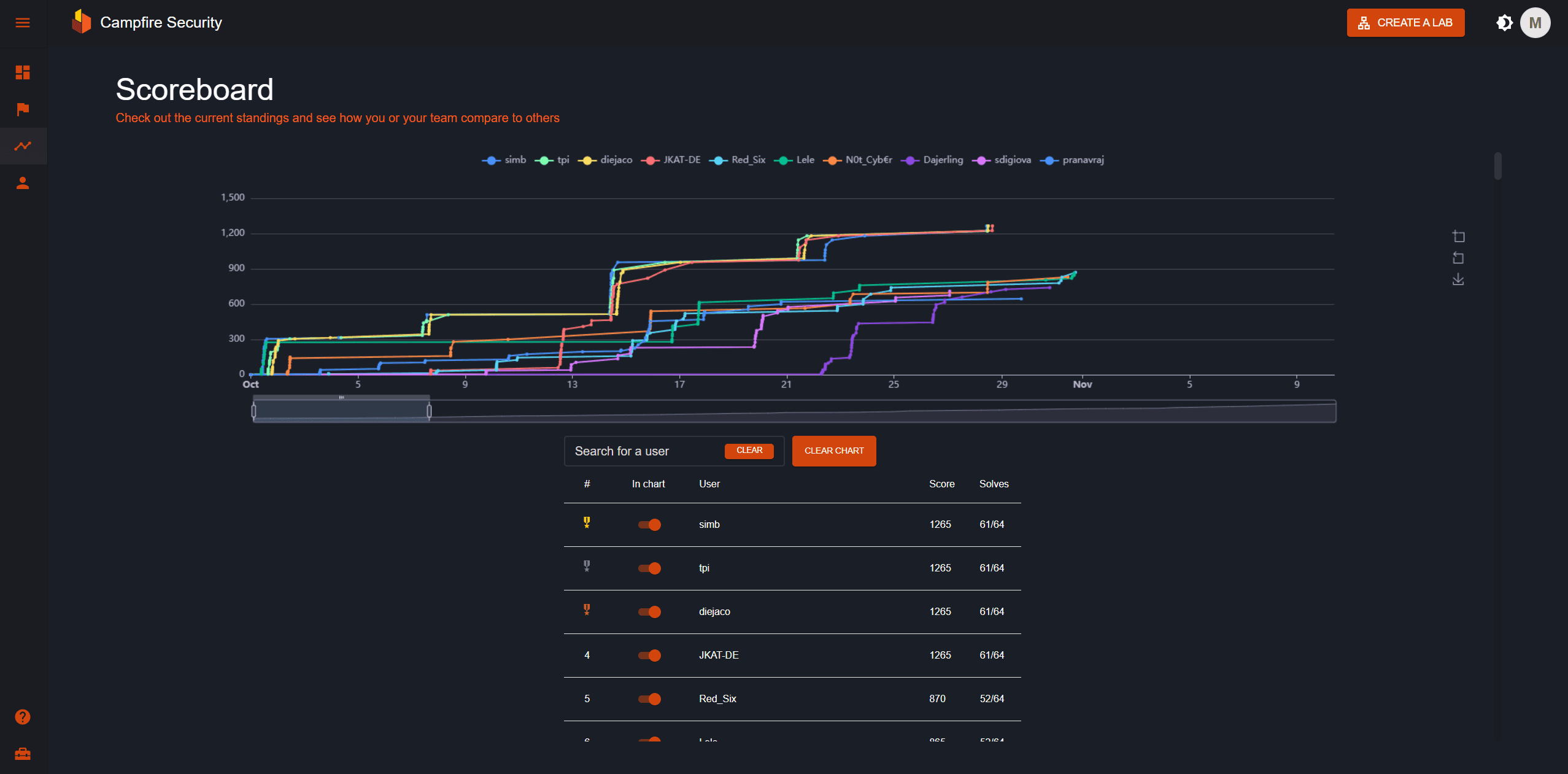This screenshot has width=1568, height=774.
Task: Toggle the light/dark theme icon
Action: (x=1504, y=23)
